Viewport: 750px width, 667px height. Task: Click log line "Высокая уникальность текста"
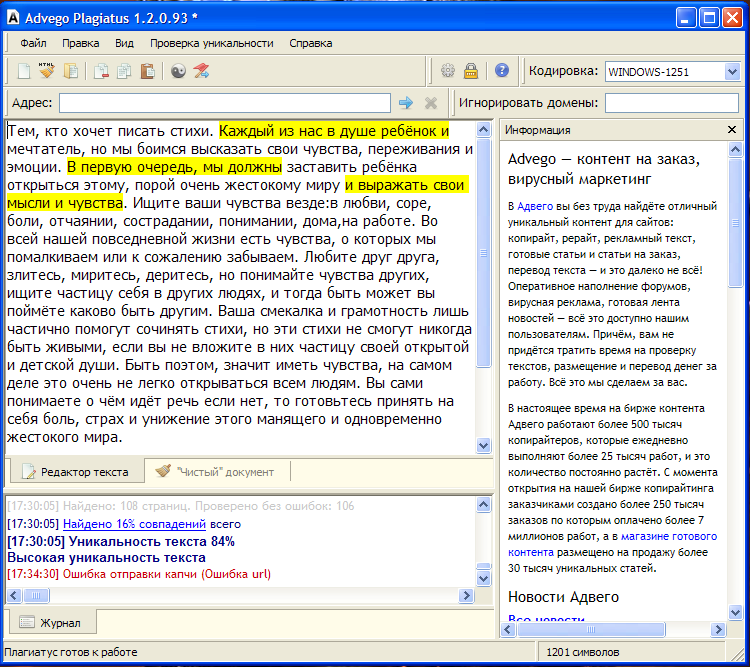pos(106,557)
